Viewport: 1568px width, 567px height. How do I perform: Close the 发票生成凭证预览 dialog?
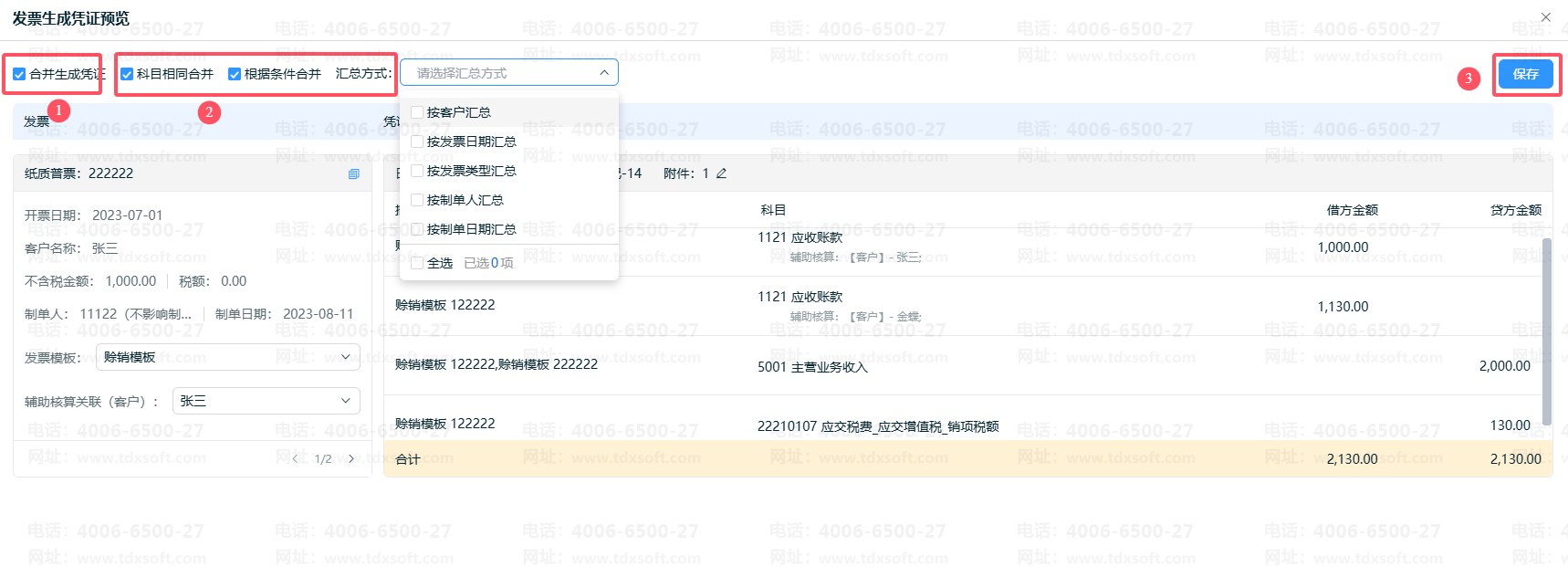pos(1545,17)
